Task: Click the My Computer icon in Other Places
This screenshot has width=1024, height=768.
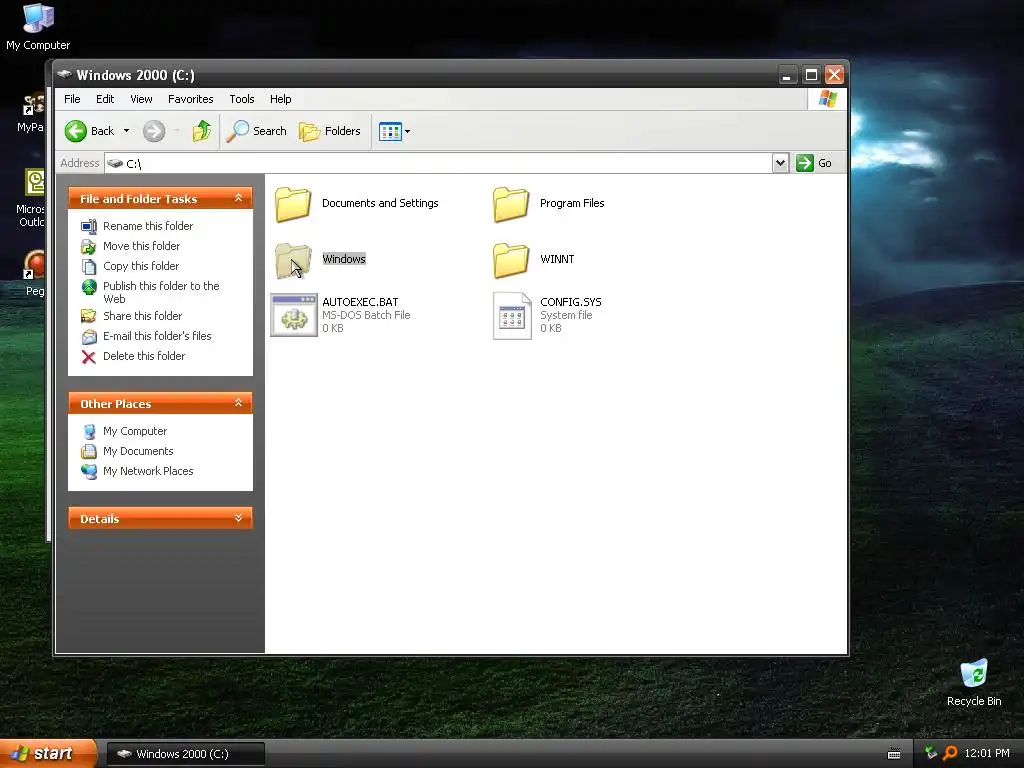Action: 89,432
